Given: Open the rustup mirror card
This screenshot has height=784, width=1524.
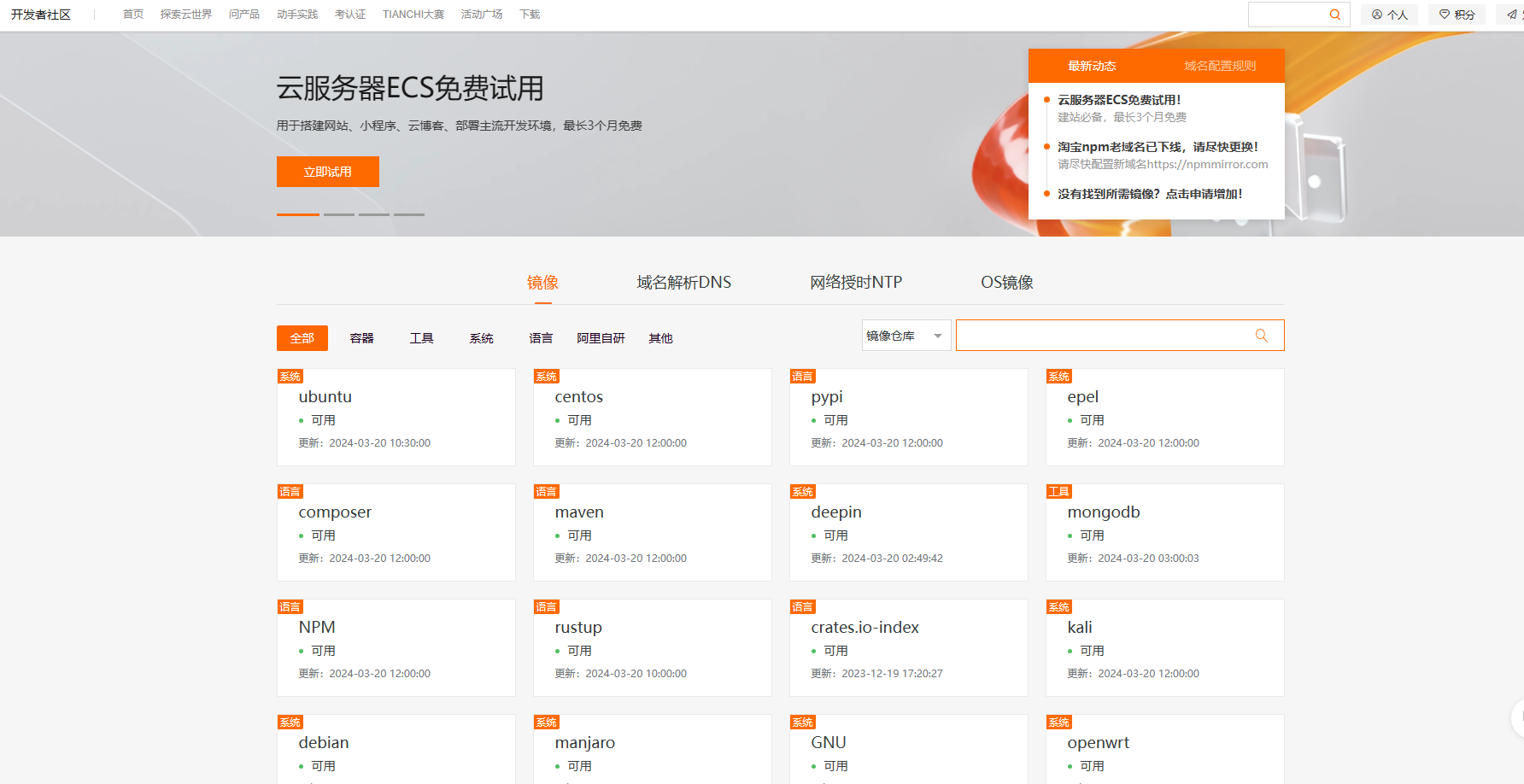Looking at the screenshot, I should click(x=653, y=648).
